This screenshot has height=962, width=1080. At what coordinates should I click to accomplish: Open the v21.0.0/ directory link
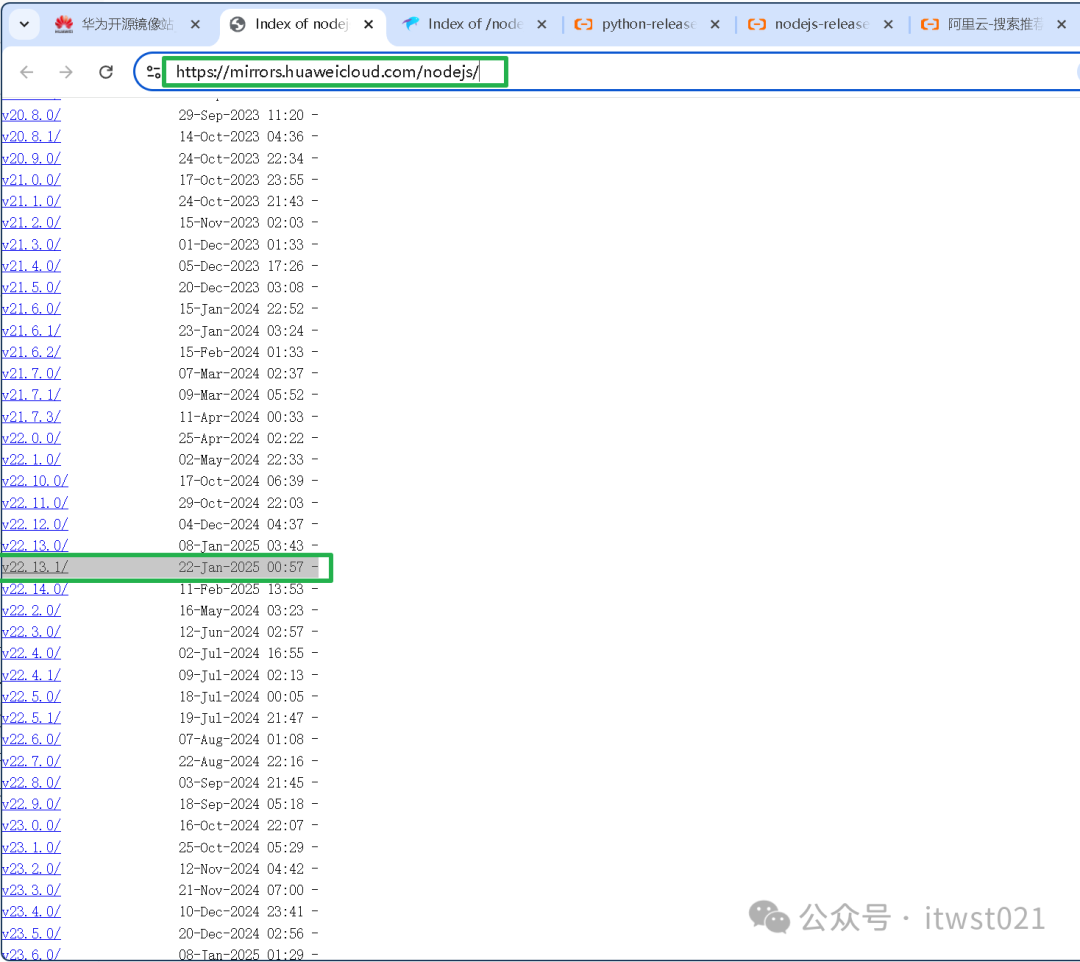[31, 180]
